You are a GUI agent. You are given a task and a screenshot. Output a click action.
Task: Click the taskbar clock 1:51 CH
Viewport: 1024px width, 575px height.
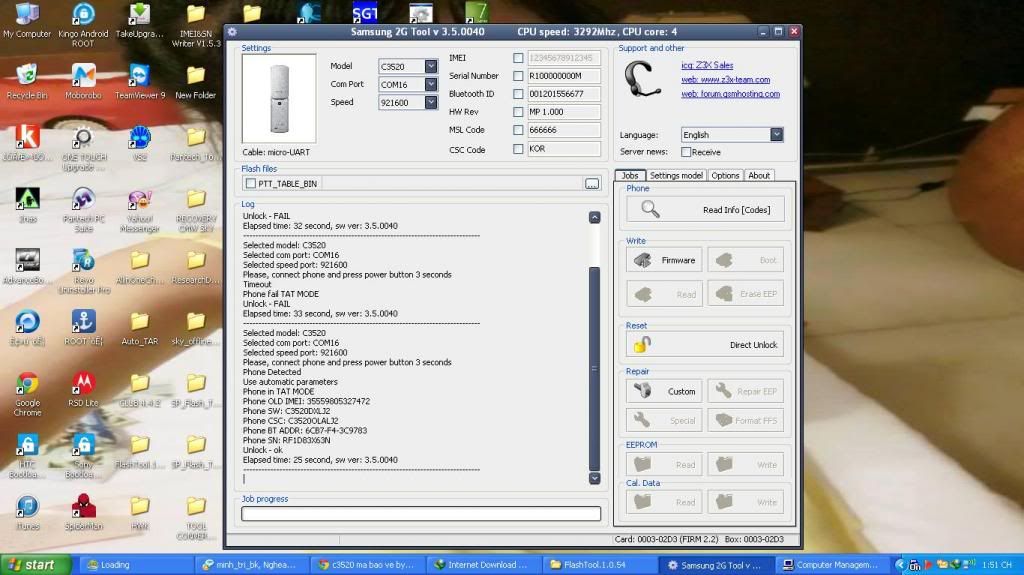tap(997, 565)
